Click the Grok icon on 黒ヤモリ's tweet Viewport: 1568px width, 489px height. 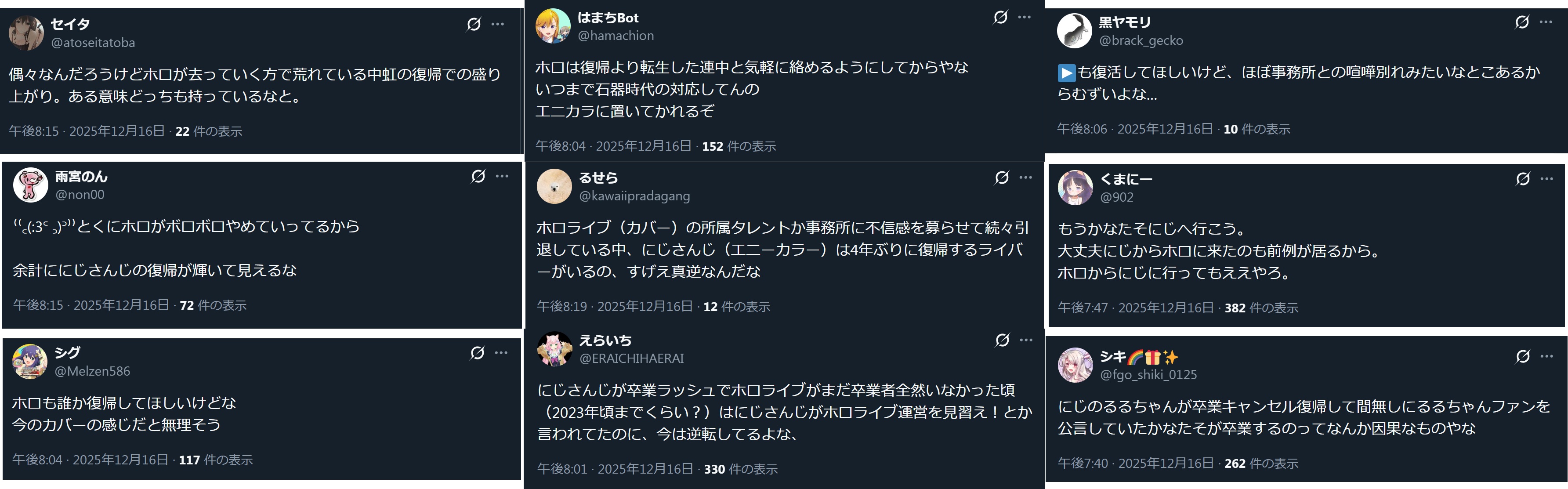[1522, 22]
